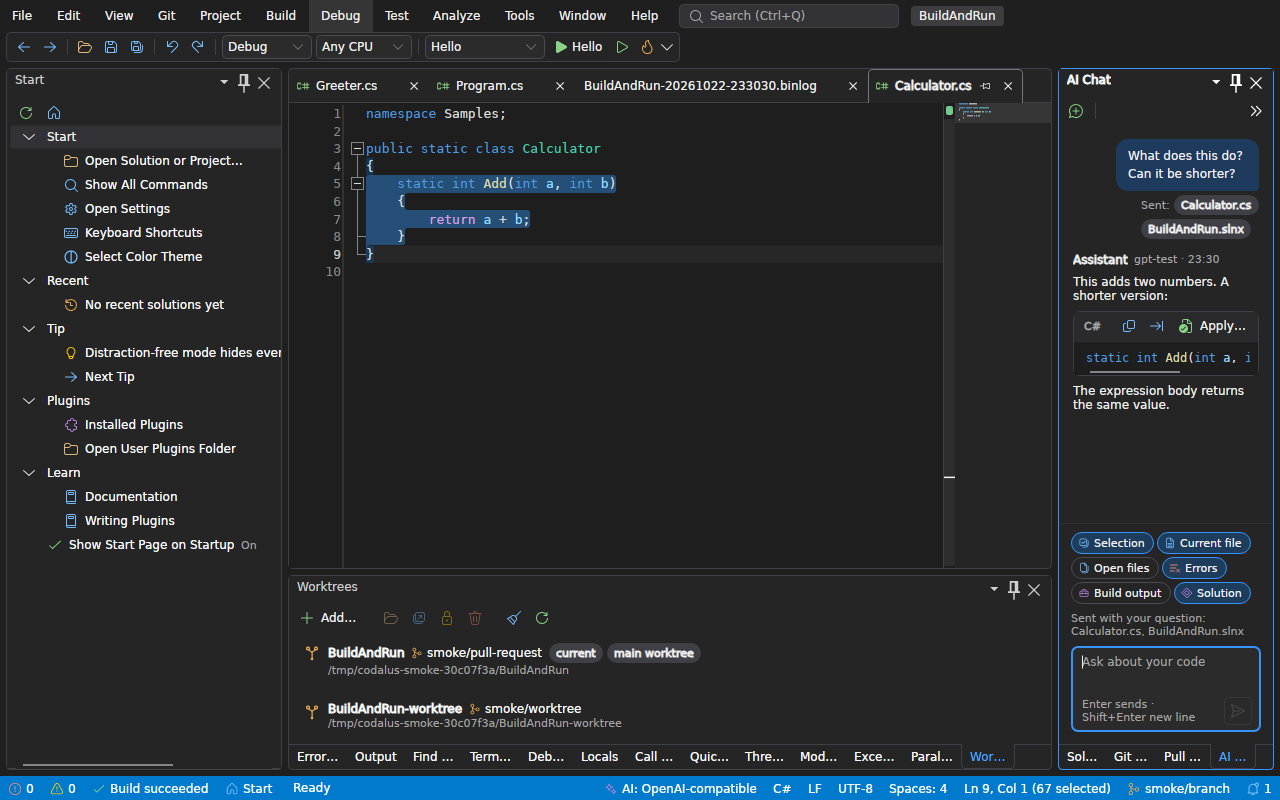Save the current file using the toolbar disk icon
Screen dimensions: 1280x800
pyautogui.click(x=111, y=47)
